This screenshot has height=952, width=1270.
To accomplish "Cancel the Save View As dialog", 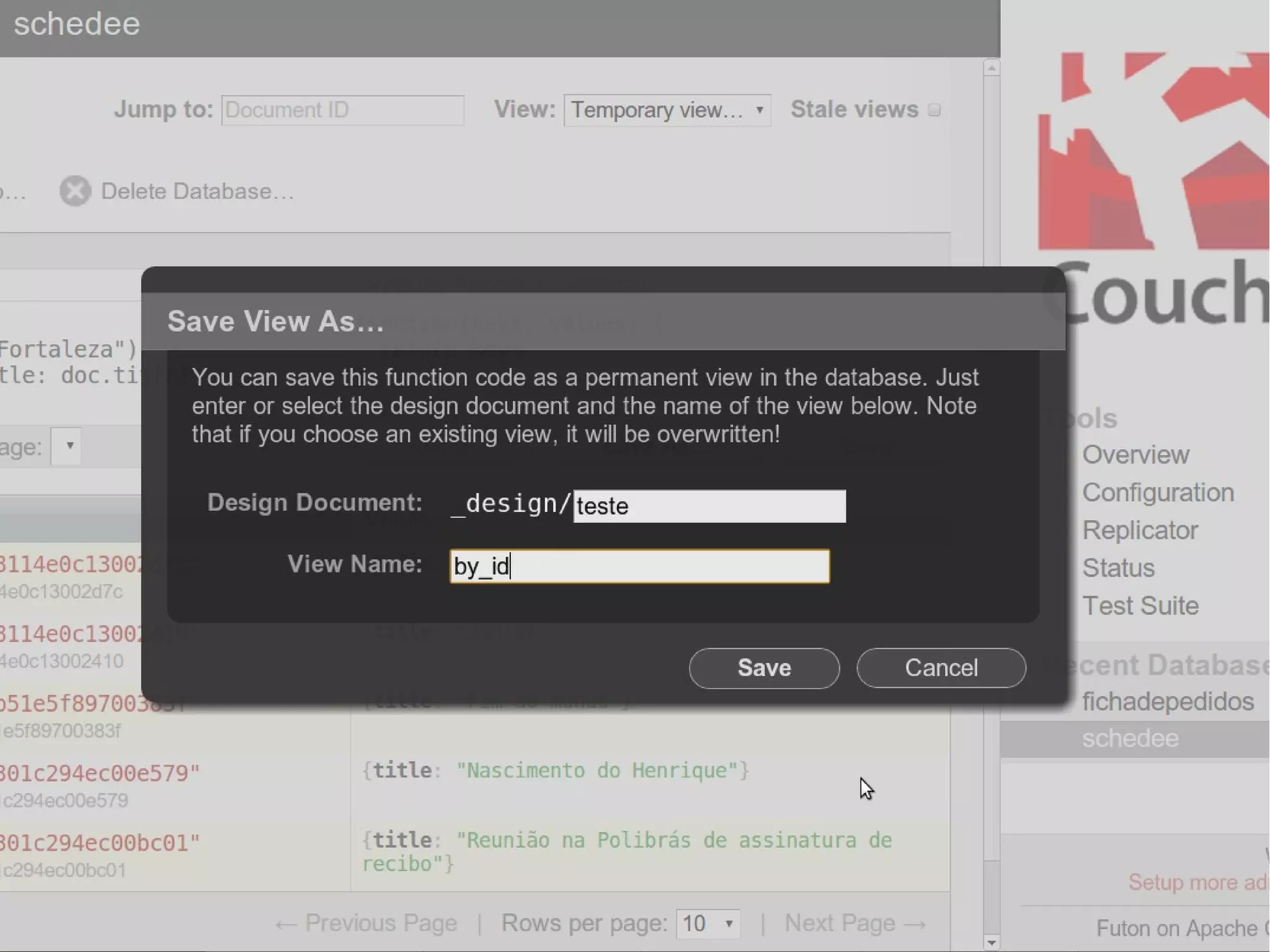I will point(941,668).
